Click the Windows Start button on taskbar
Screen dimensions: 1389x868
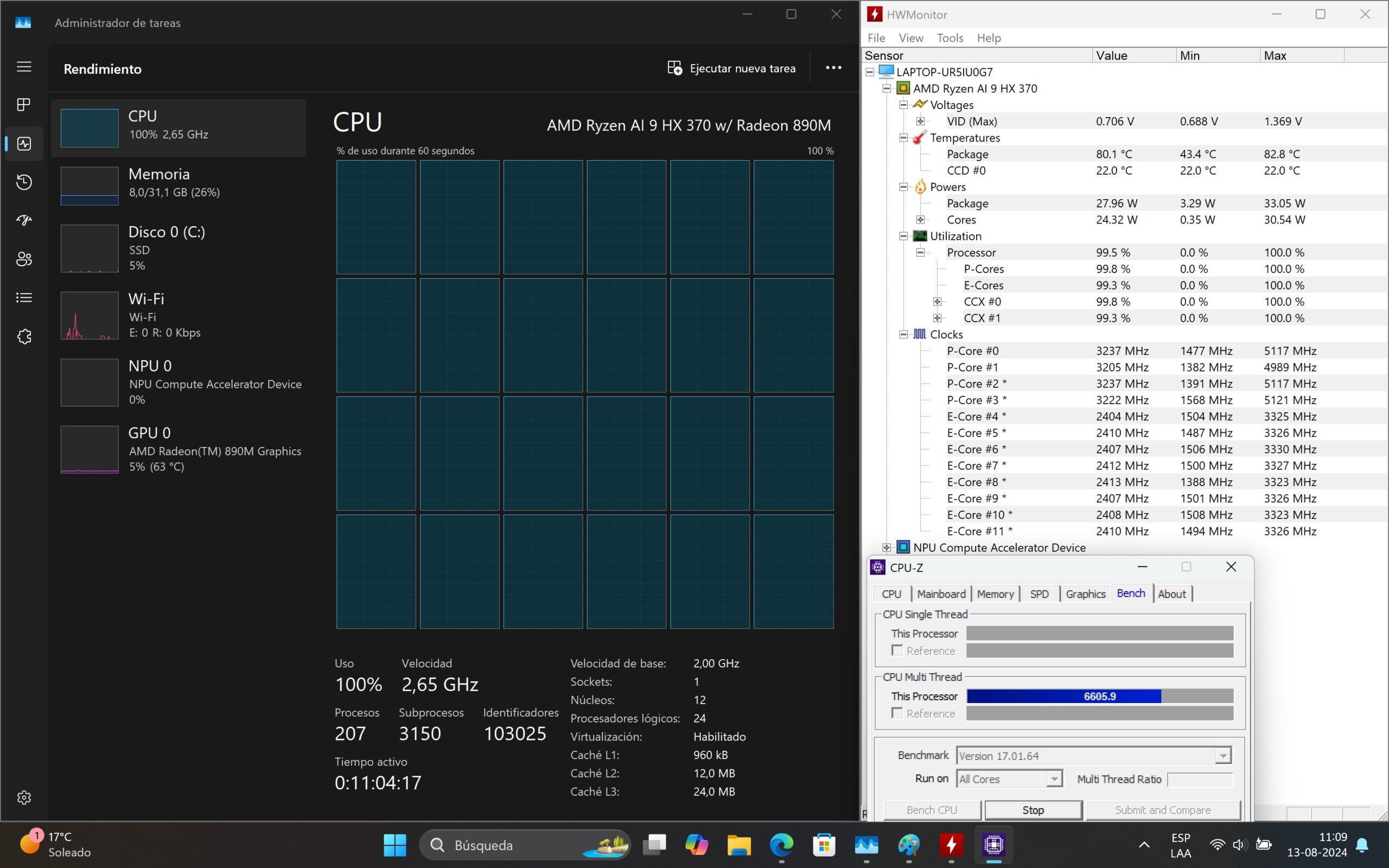pyautogui.click(x=394, y=845)
